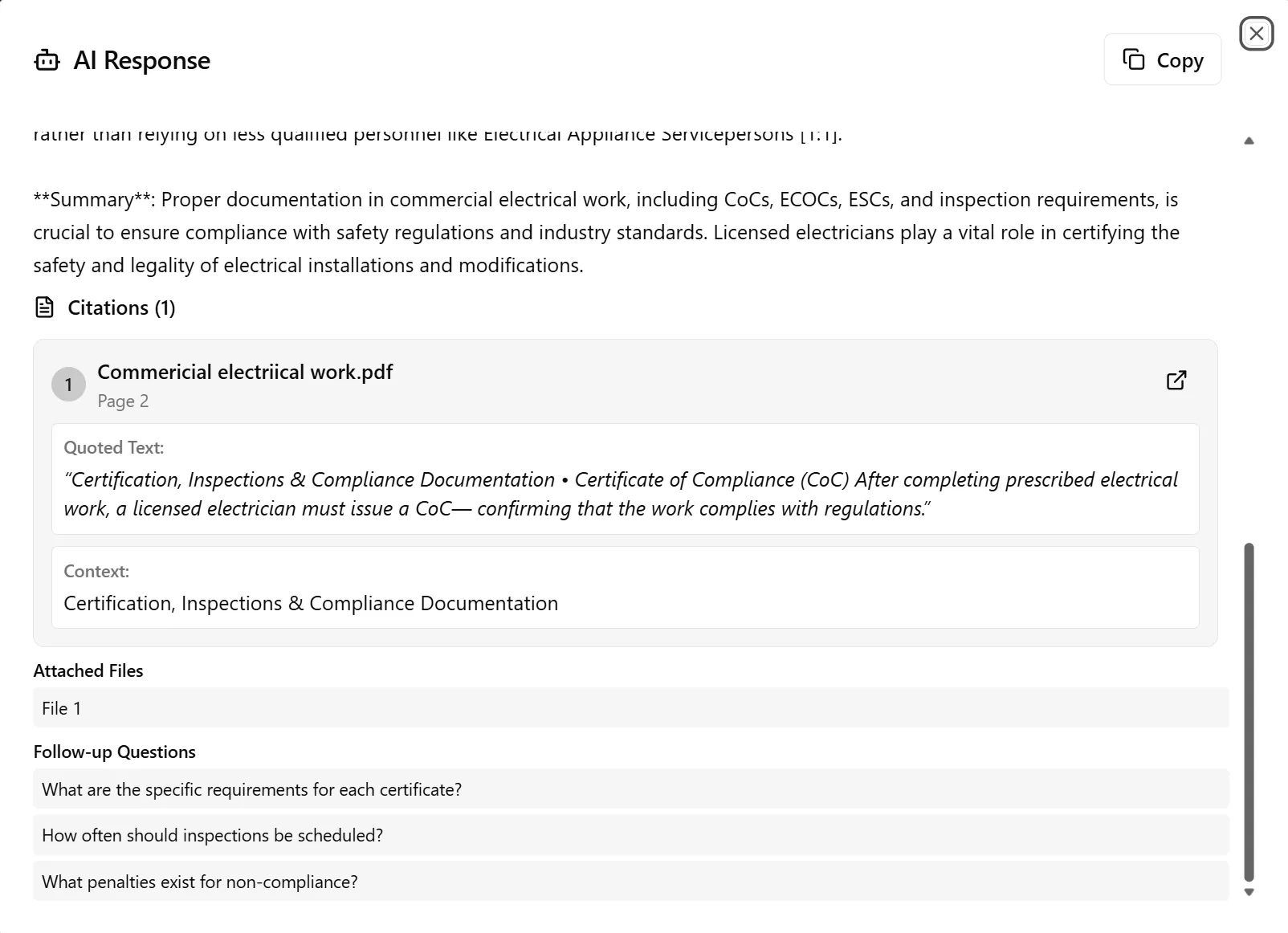1288x933 pixels.
Task: Select attached File 1
Action: click(630, 708)
